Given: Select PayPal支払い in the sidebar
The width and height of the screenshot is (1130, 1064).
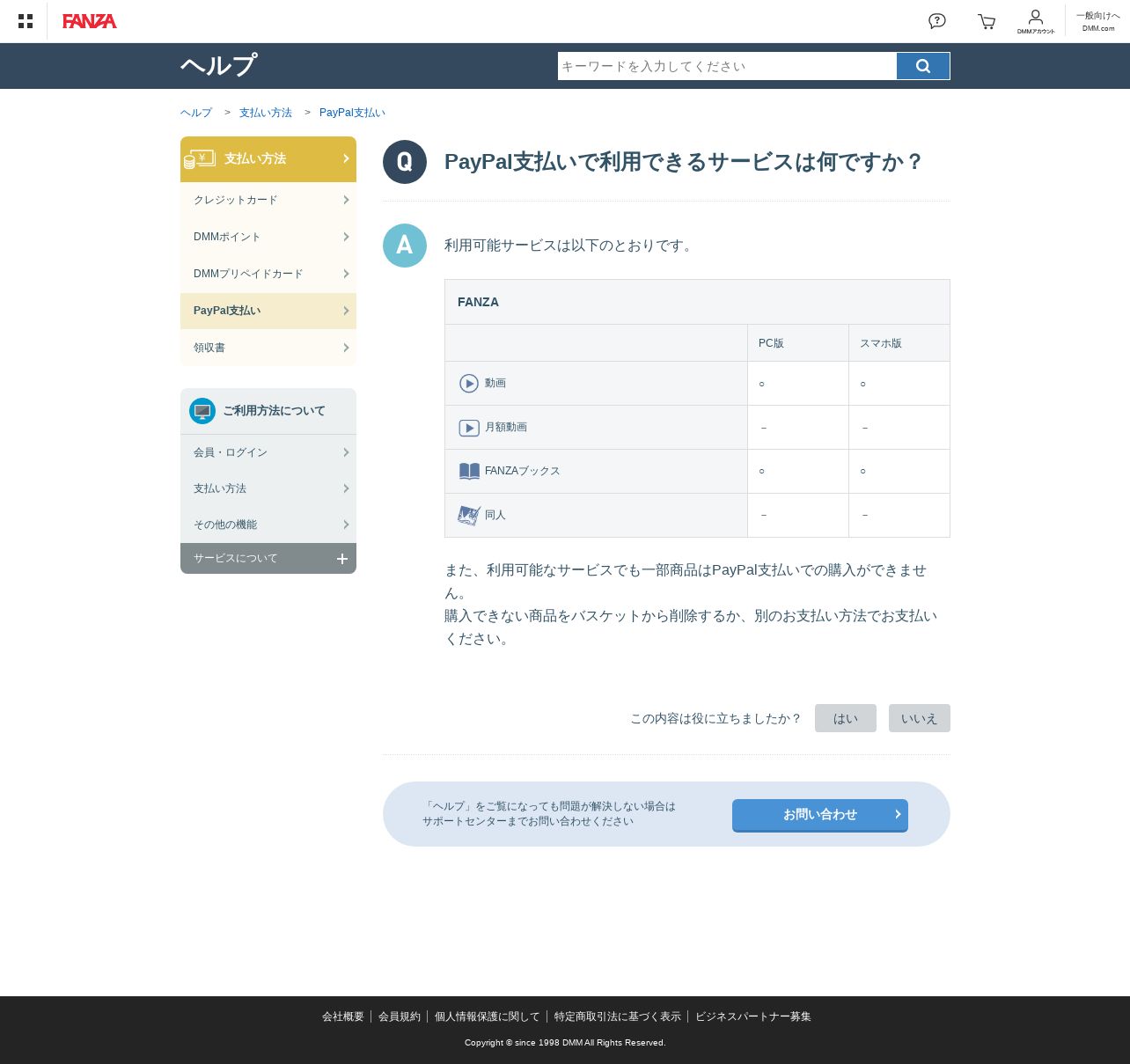Looking at the screenshot, I should (268, 311).
